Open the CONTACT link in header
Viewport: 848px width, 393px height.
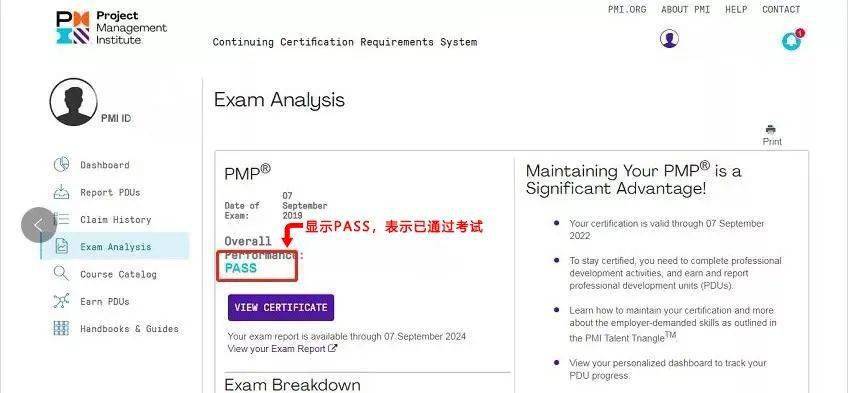click(781, 10)
